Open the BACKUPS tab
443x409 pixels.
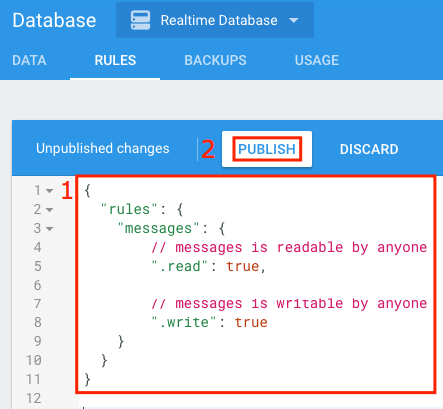215,60
